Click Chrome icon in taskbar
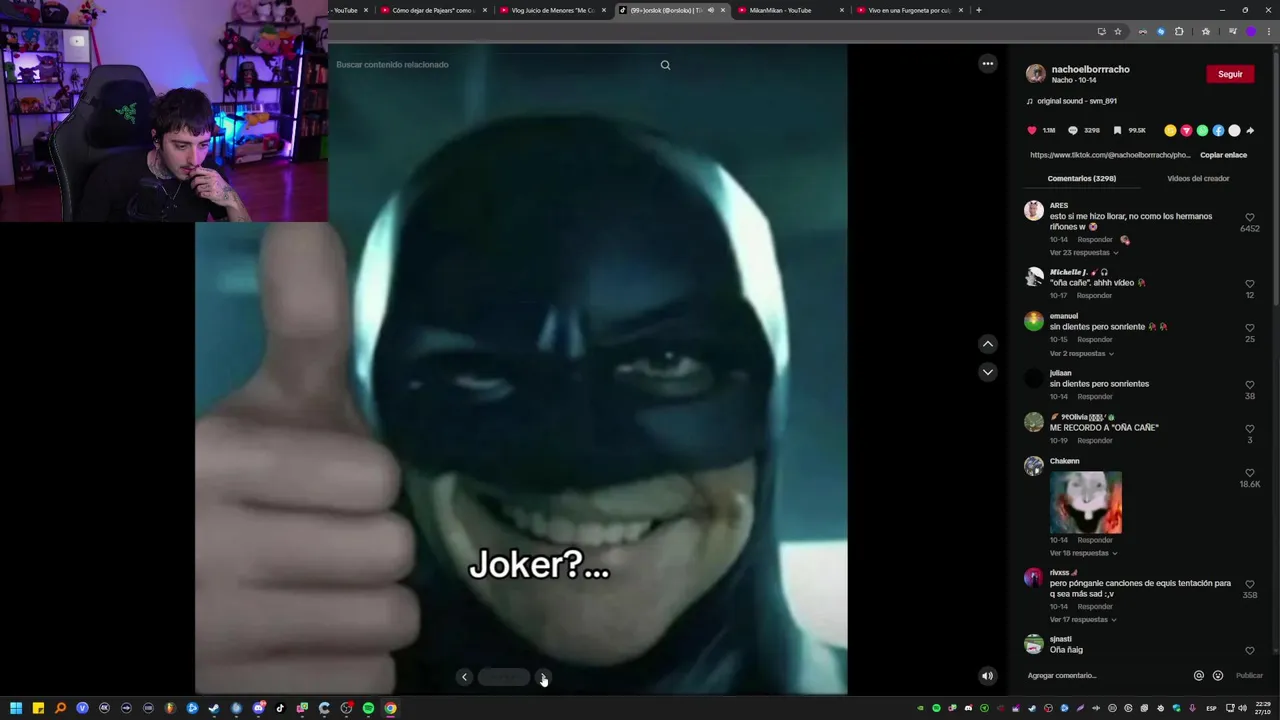This screenshot has width=1280, height=720. click(x=390, y=708)
